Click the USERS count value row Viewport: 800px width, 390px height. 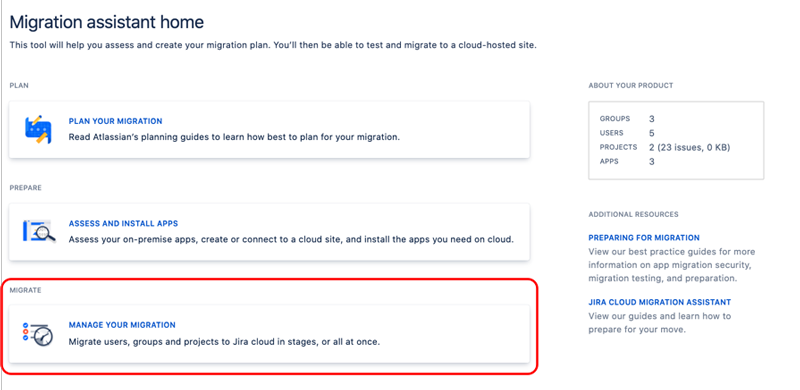627,133
